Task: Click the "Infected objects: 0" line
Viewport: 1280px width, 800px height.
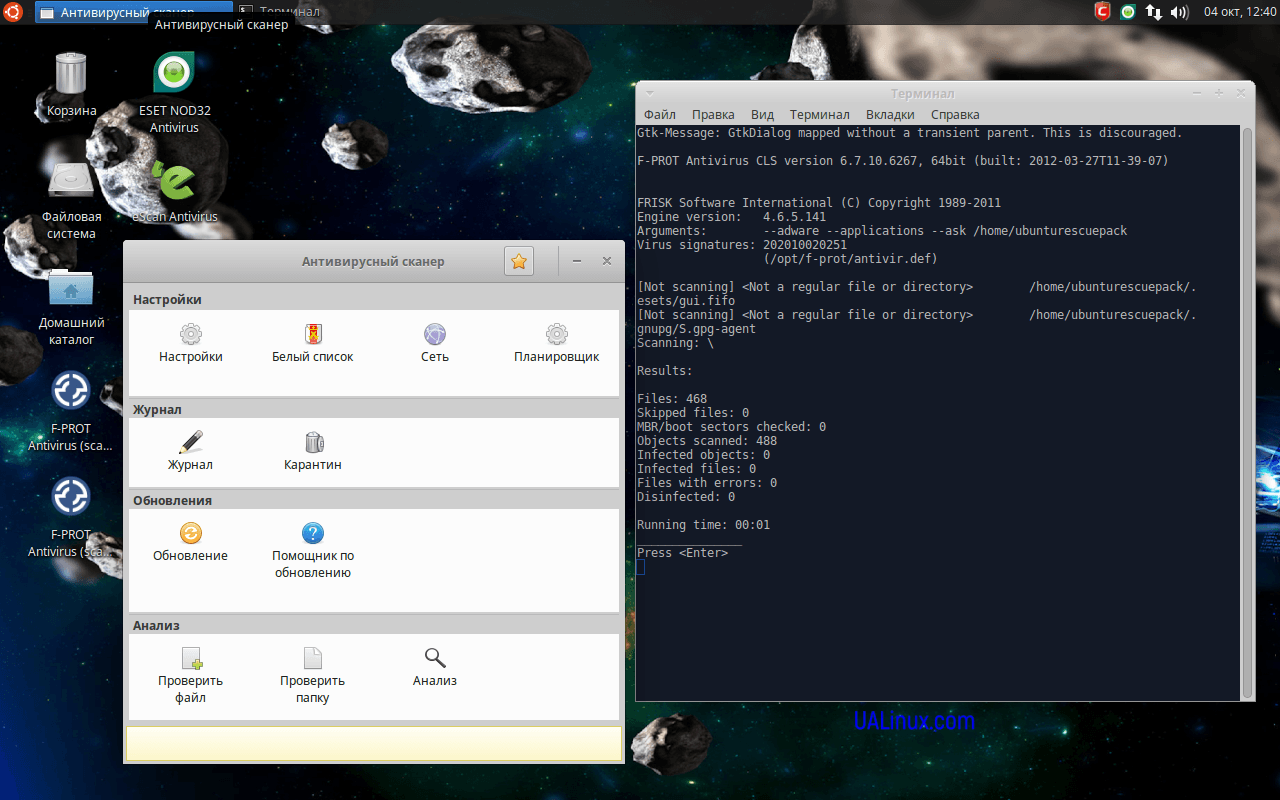Action: 703,455
